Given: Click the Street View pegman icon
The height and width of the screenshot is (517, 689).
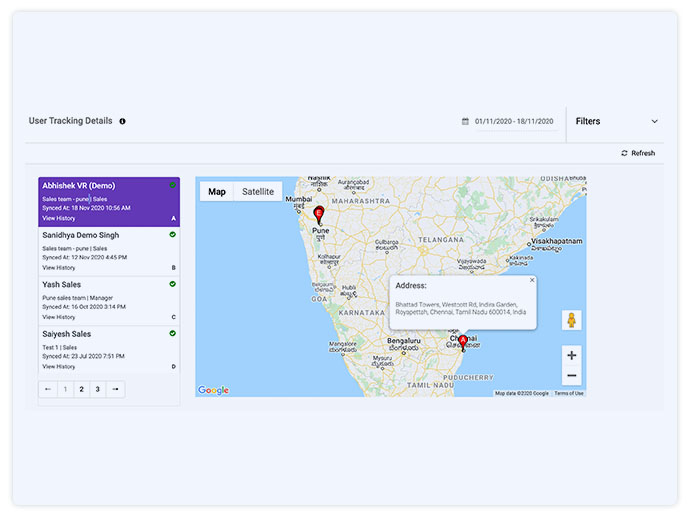Looking at the screenshot, I should (x=571, y=320).
